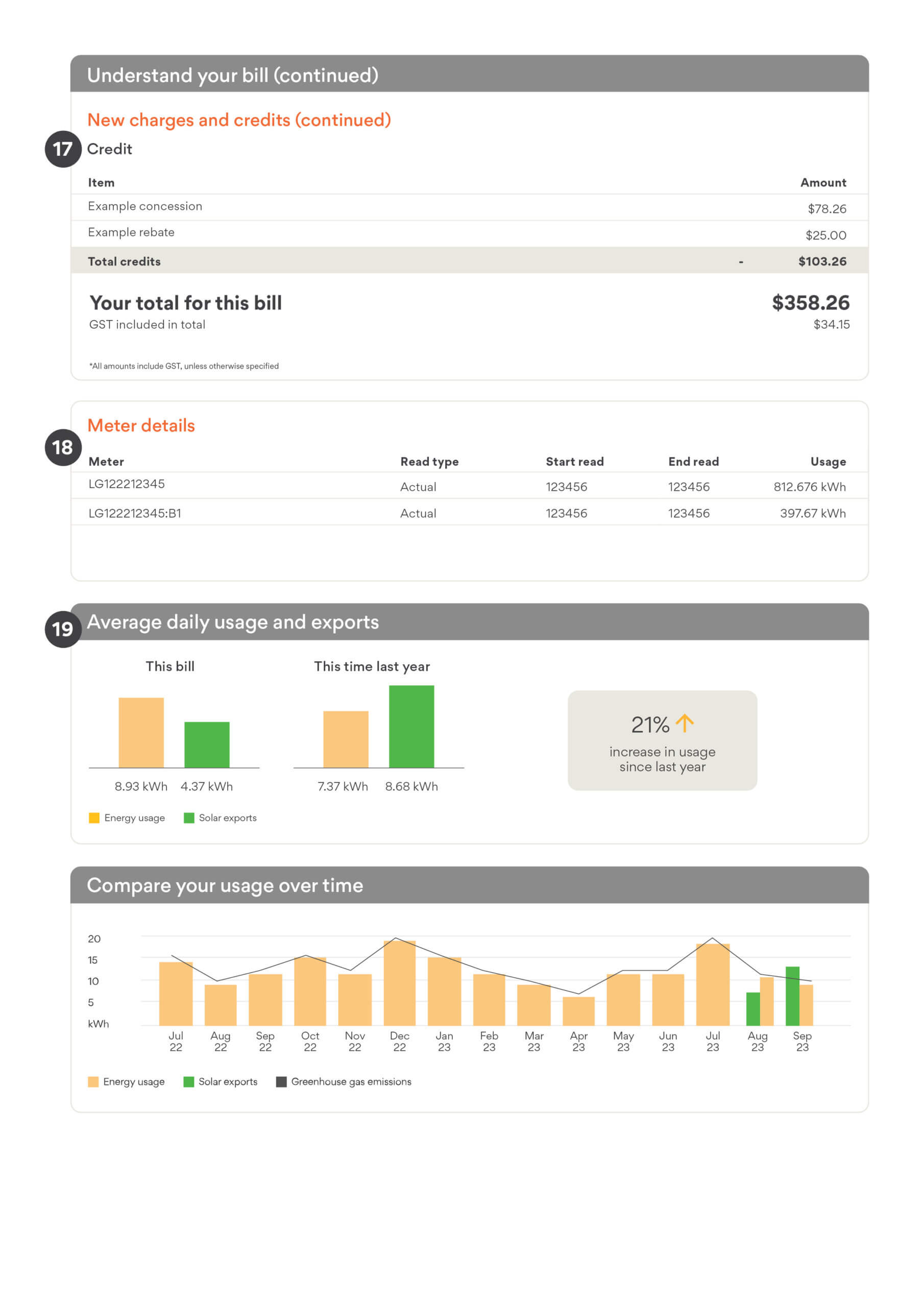Select the green Aug 23 solar exports bar
Screen dimensions: 924x1307
(x=752, y=1009)
